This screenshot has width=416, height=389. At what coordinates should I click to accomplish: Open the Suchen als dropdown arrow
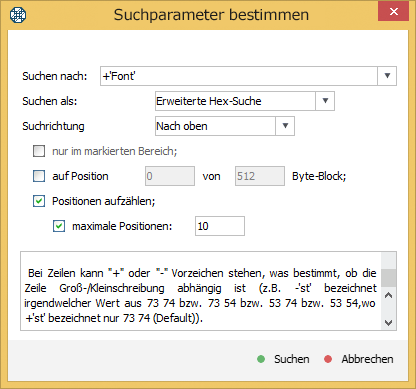click(325, 101)
